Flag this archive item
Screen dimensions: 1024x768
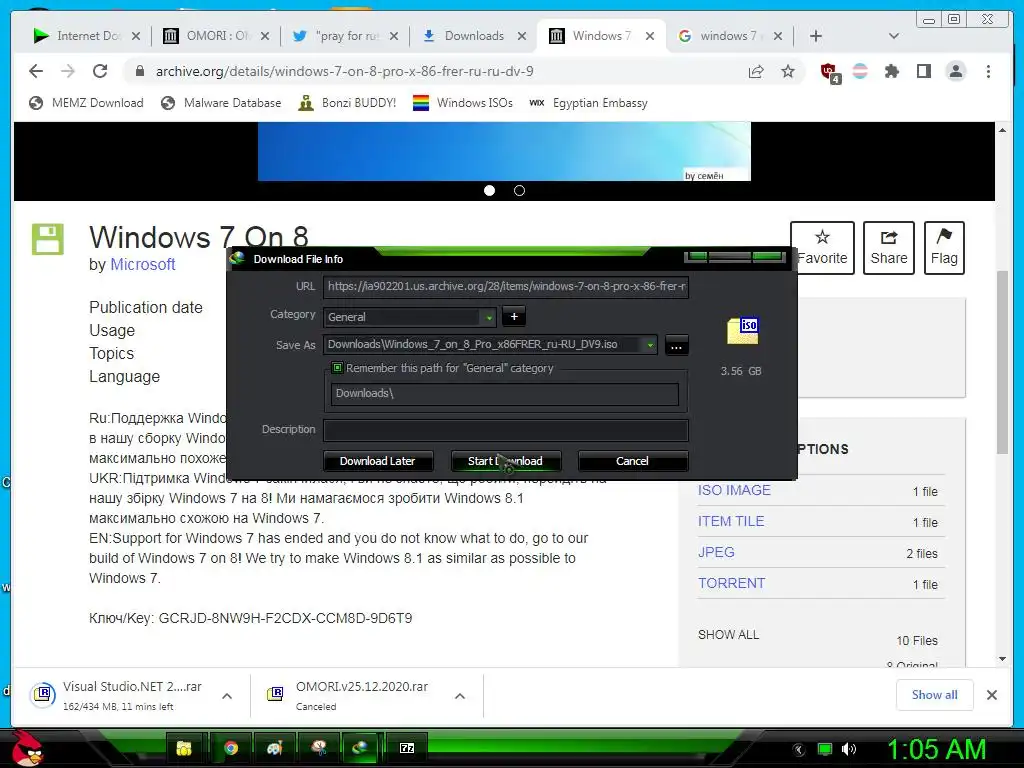[x=944, y=248]
